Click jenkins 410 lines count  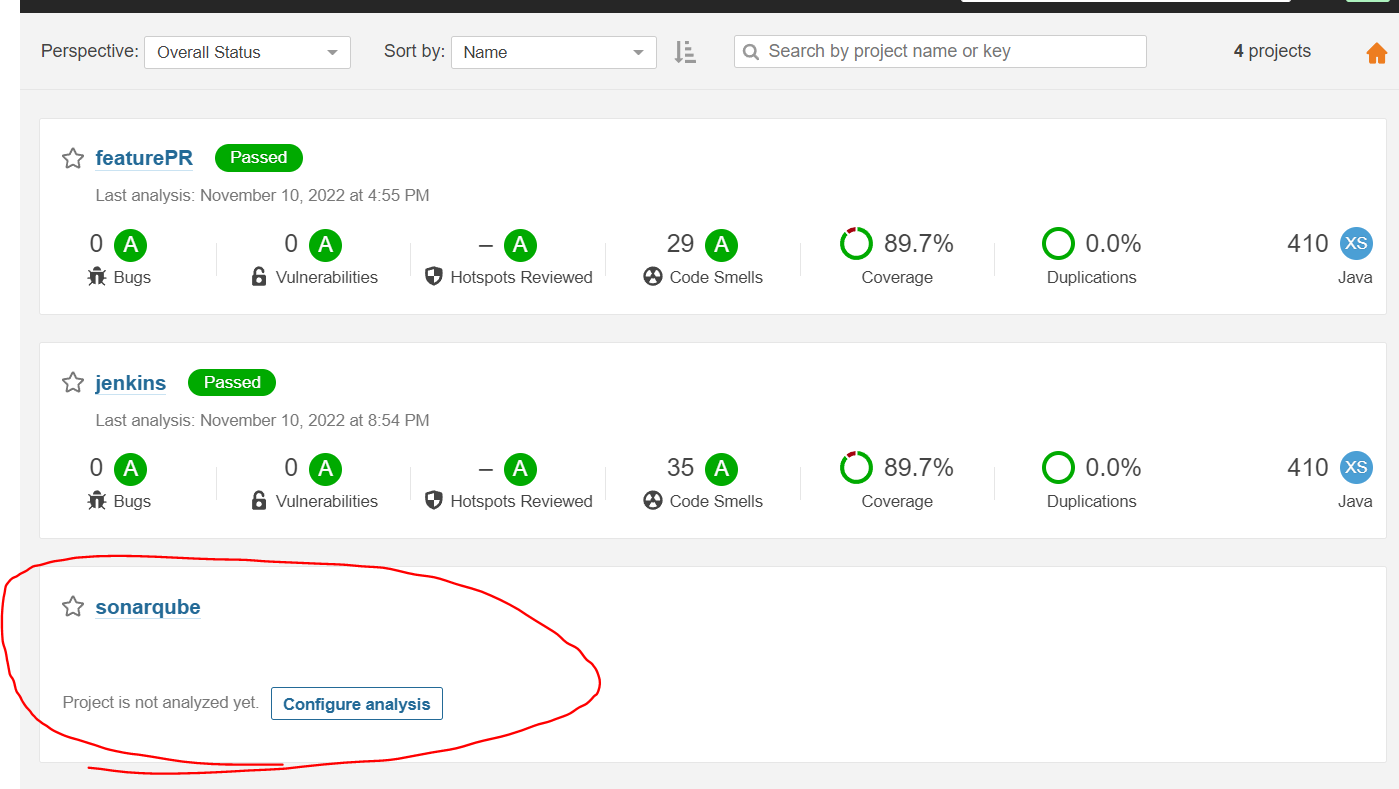[1308, 468]
